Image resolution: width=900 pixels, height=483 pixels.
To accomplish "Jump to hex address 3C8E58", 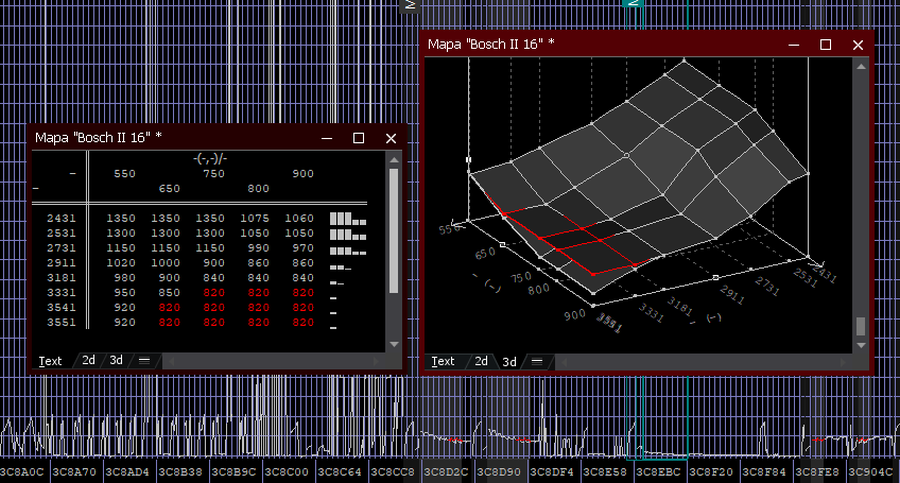I will tap(605, 472).
